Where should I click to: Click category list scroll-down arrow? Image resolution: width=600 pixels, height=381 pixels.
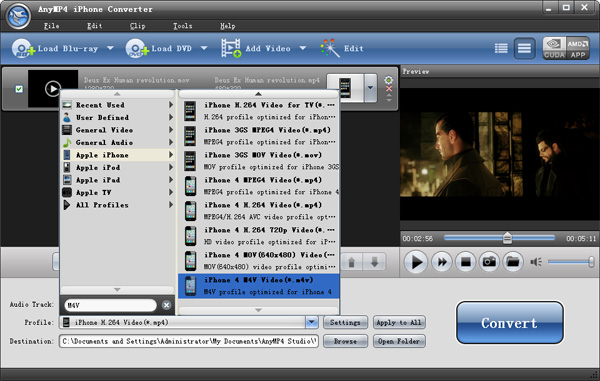point(117,290)
